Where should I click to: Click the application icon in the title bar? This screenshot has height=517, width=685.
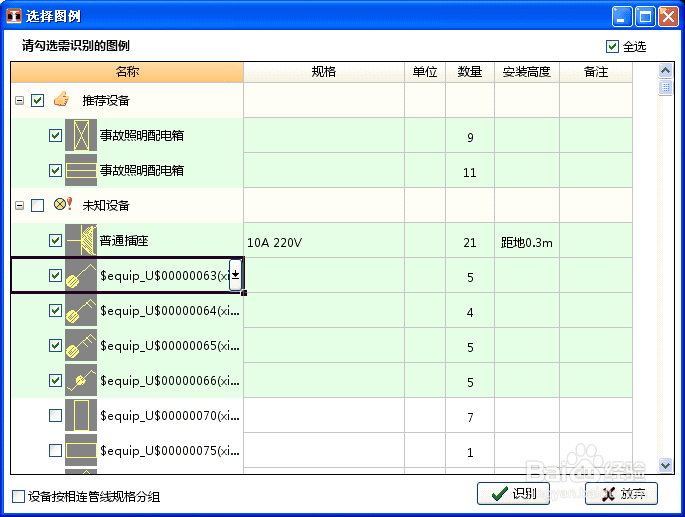point(14,16)
